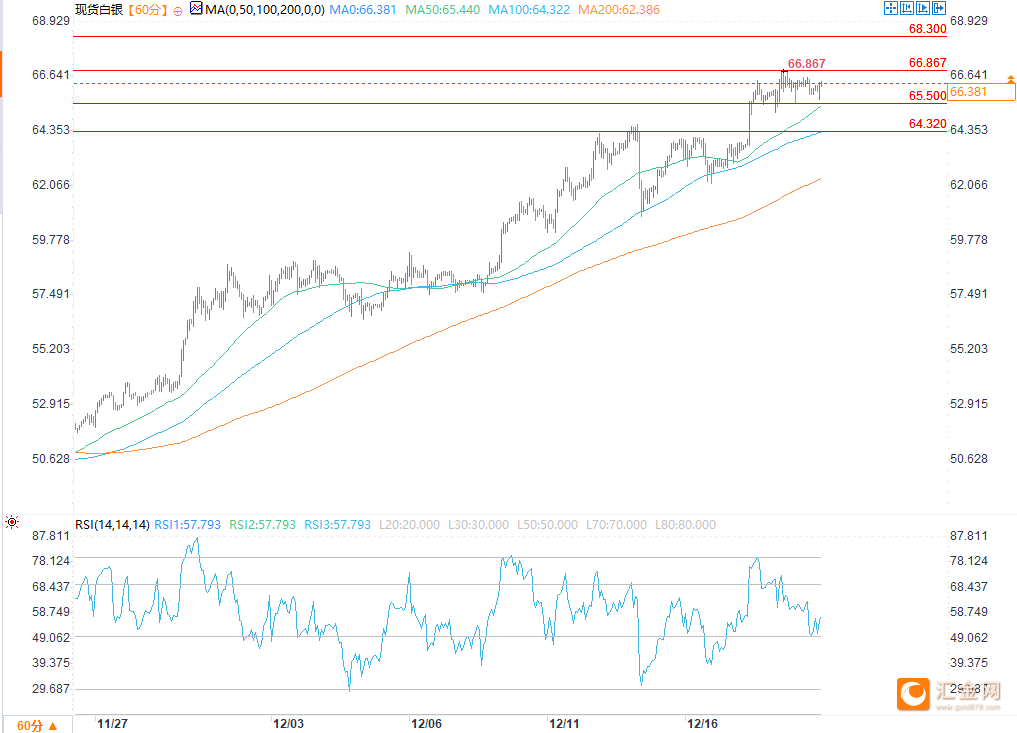Click the rightmost blue chart tool icon
The width and height of the screenshot is (1017, 733).
(938, 9)
